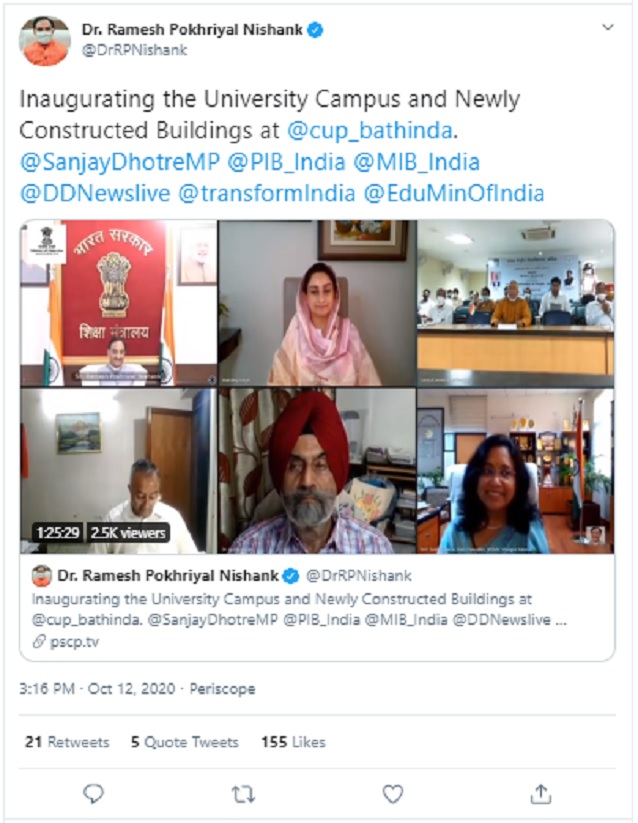Like the tweet with heart icon

click(x=393, y=794)
